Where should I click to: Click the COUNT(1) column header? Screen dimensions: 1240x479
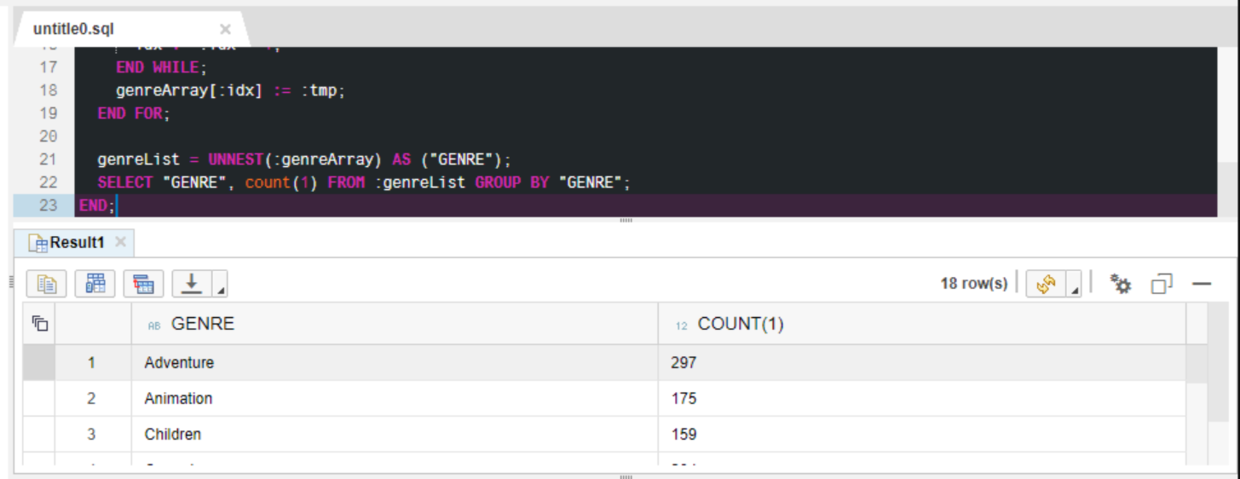click(922, 324)
